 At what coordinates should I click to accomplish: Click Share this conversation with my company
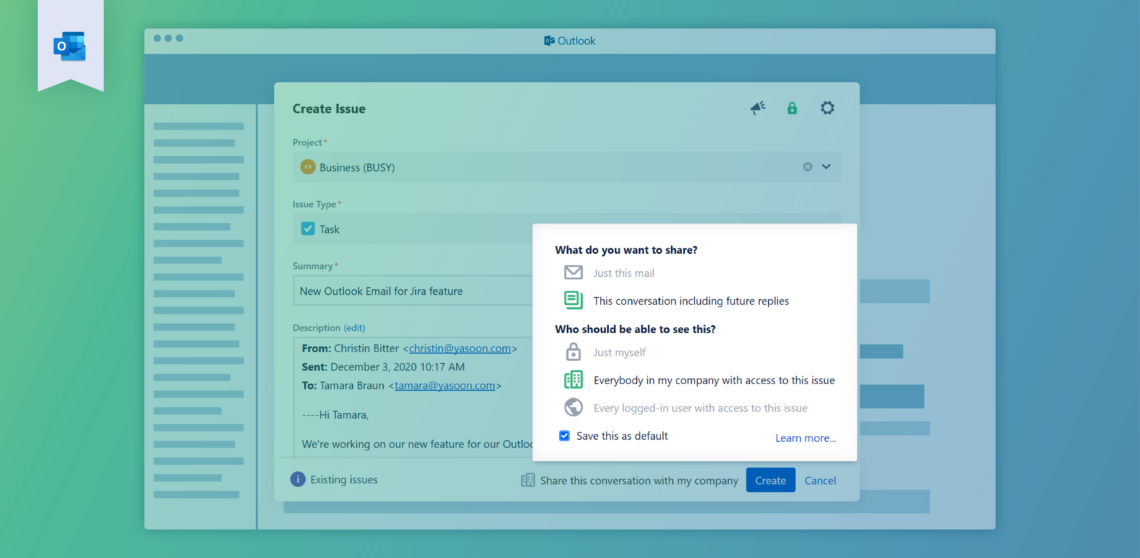click(639, 481)
